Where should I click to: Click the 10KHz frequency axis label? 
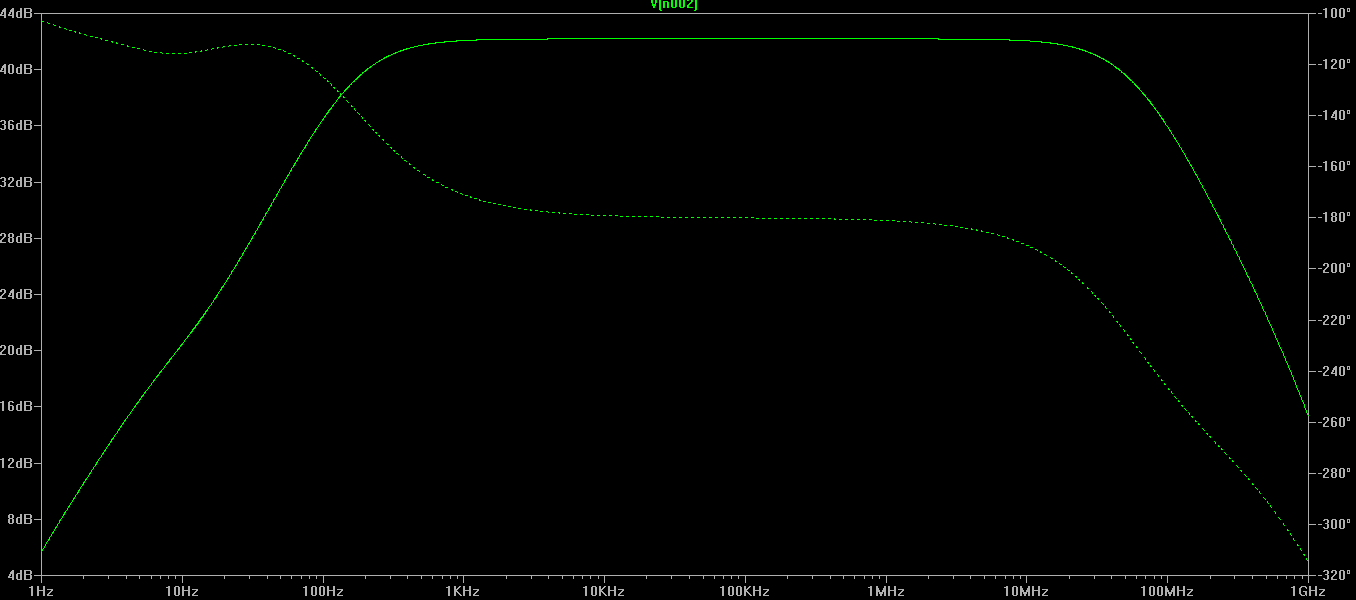pyautogui.click(x=604, y=592)
